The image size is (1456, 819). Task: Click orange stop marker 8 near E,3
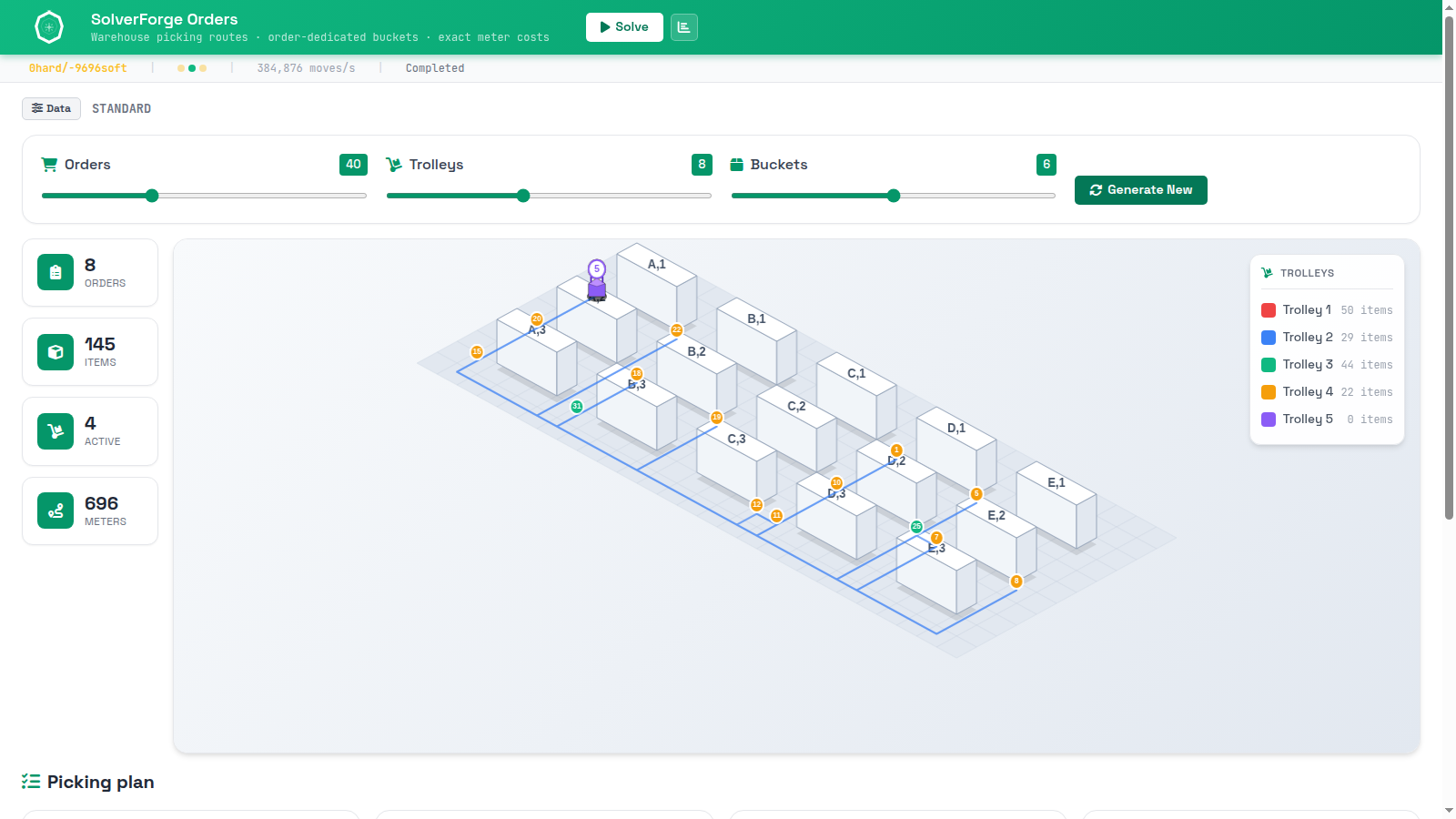(1016, 581)
